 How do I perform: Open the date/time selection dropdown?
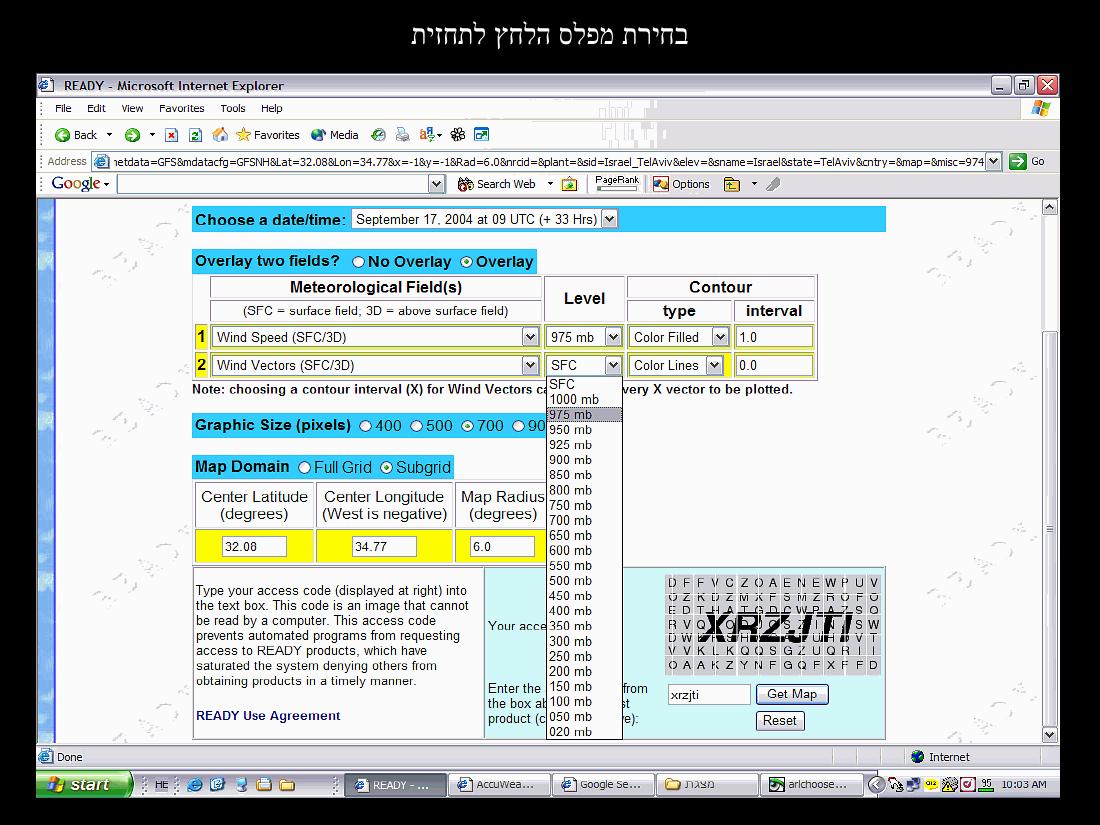pos(610,219)
